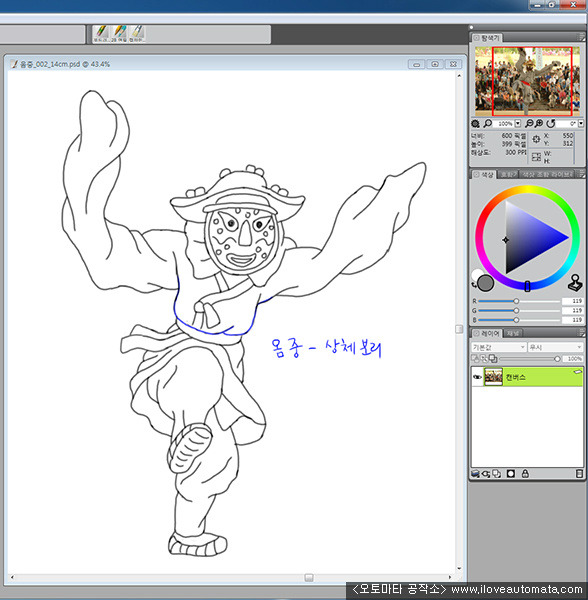Click the selection size icon beside W and H
588x600 pixels.
pyautogui.click(x=536, y=157)
